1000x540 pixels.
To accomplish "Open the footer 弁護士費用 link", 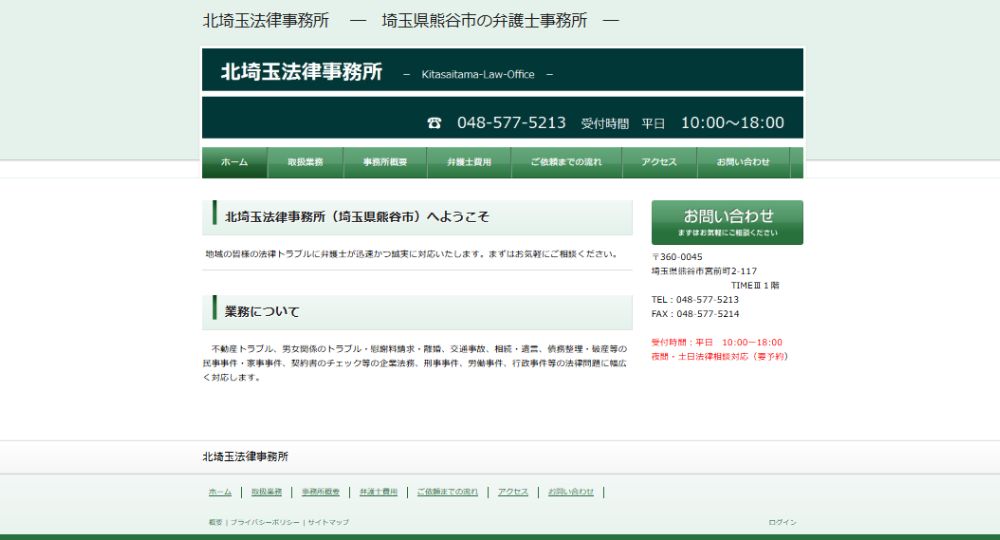I will [378, 492].
